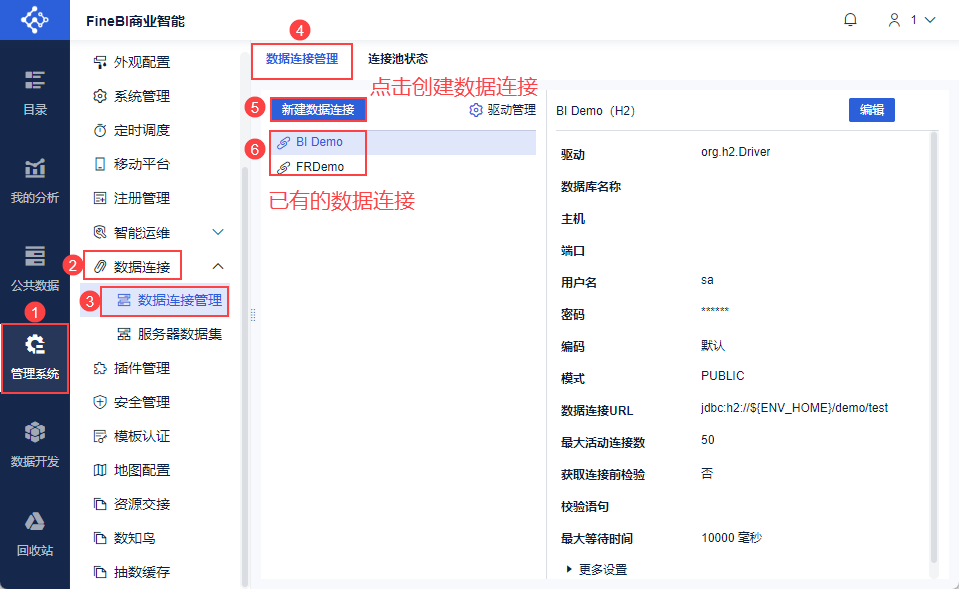Click the 数知鸟 icon
959x589 pixels.
pos(100,538)
